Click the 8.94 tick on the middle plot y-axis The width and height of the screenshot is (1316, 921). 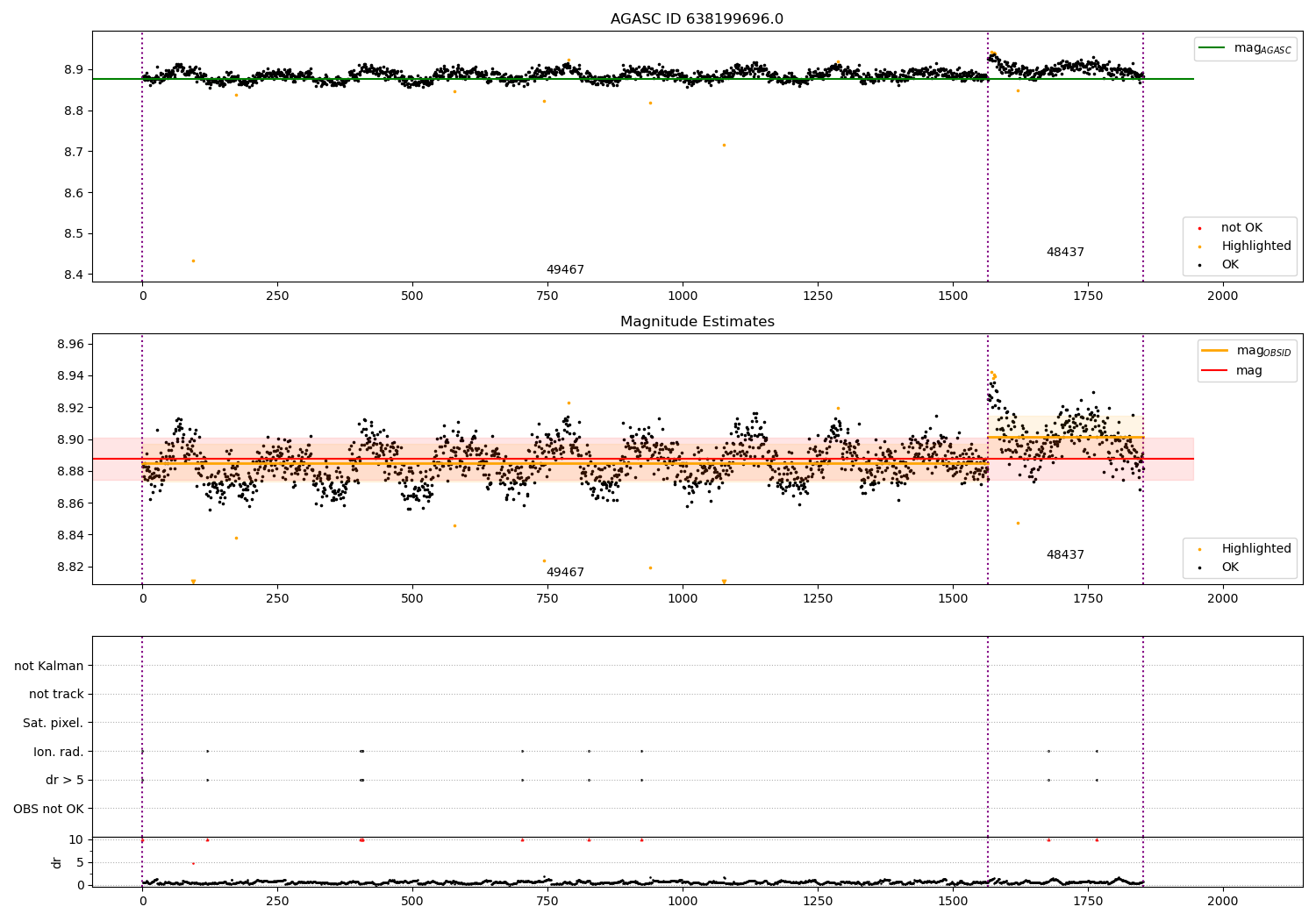(70, 376)
